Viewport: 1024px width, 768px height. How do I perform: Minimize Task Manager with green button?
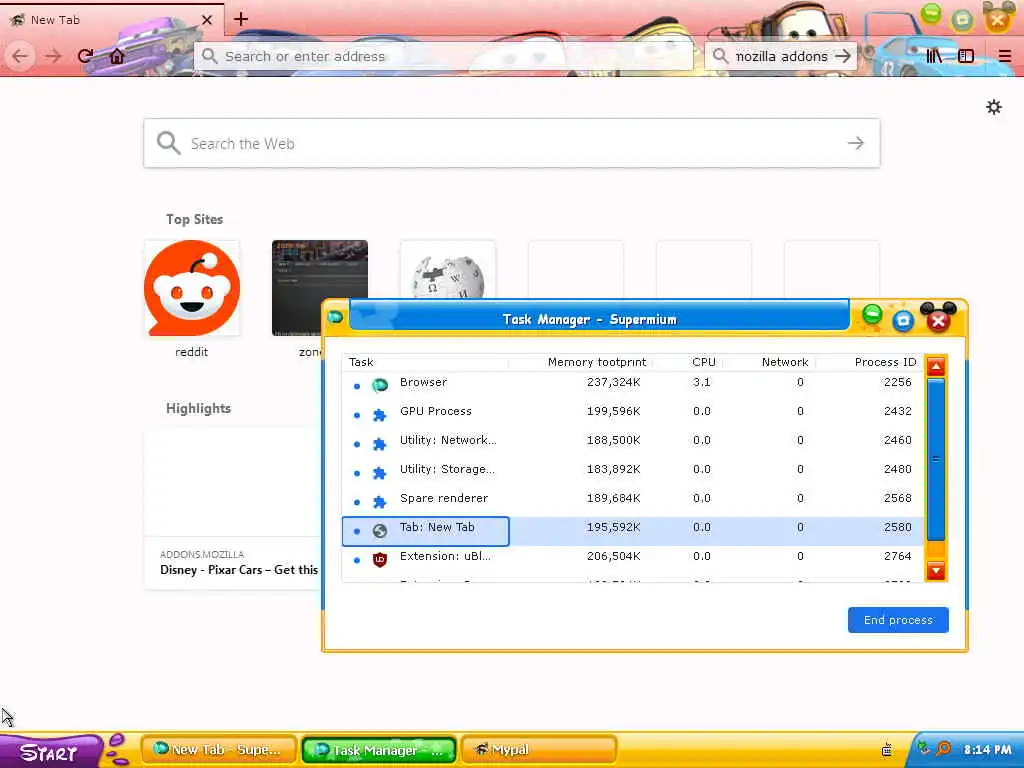[872, 315]
